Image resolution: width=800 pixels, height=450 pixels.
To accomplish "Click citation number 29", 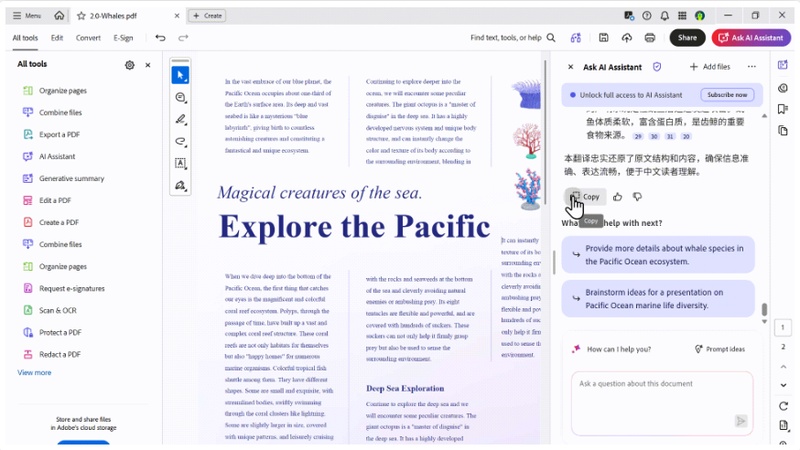I will (638, 136).
